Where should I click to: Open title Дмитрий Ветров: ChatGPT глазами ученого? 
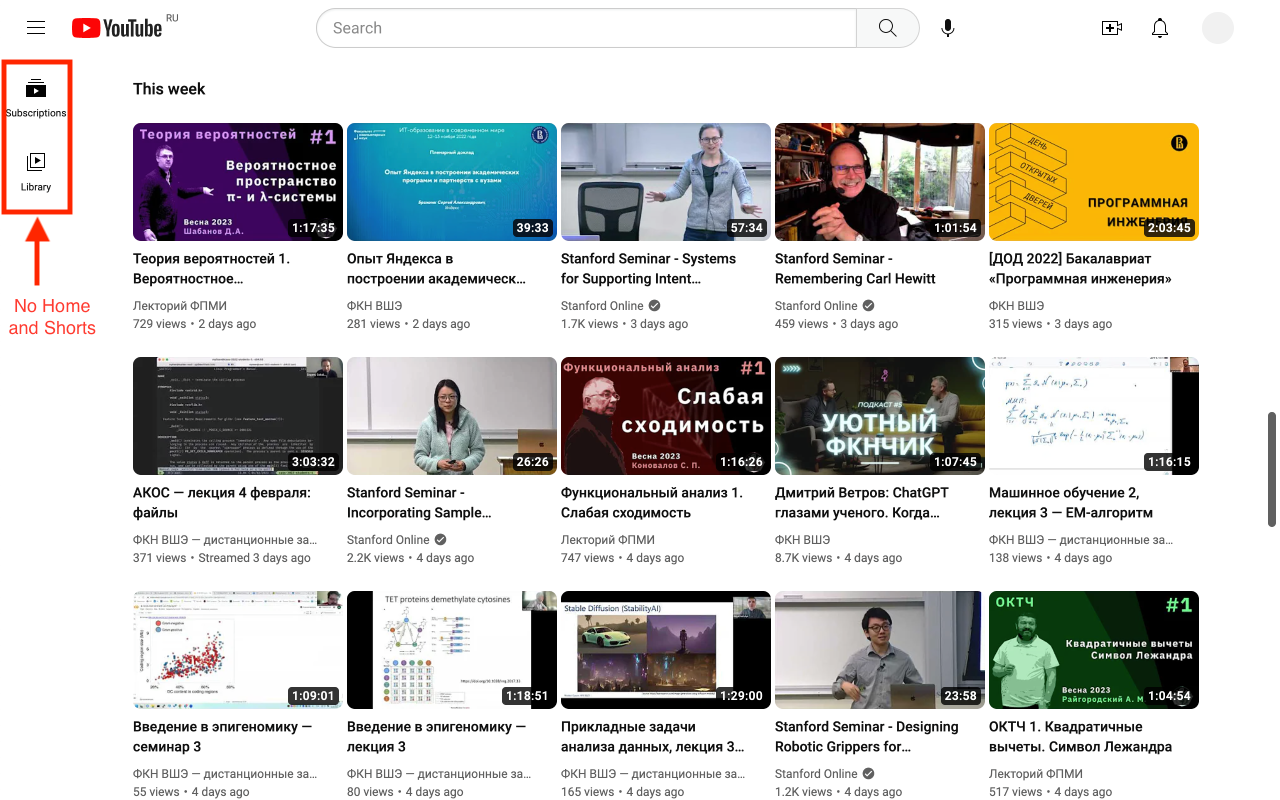[x=862, y=502]
